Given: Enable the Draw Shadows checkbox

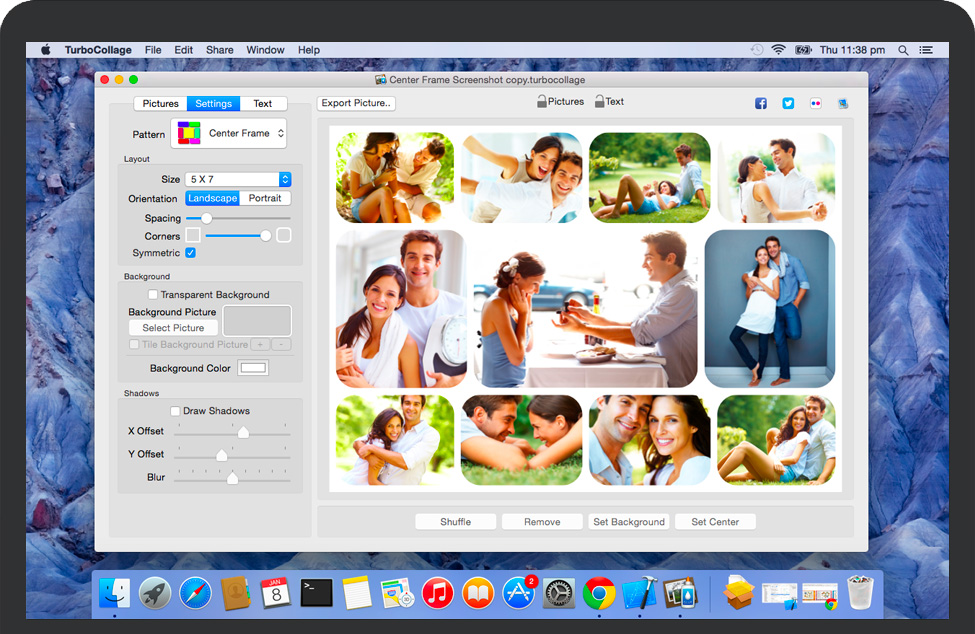Looking at the screenshot, I should click(176, 411).
